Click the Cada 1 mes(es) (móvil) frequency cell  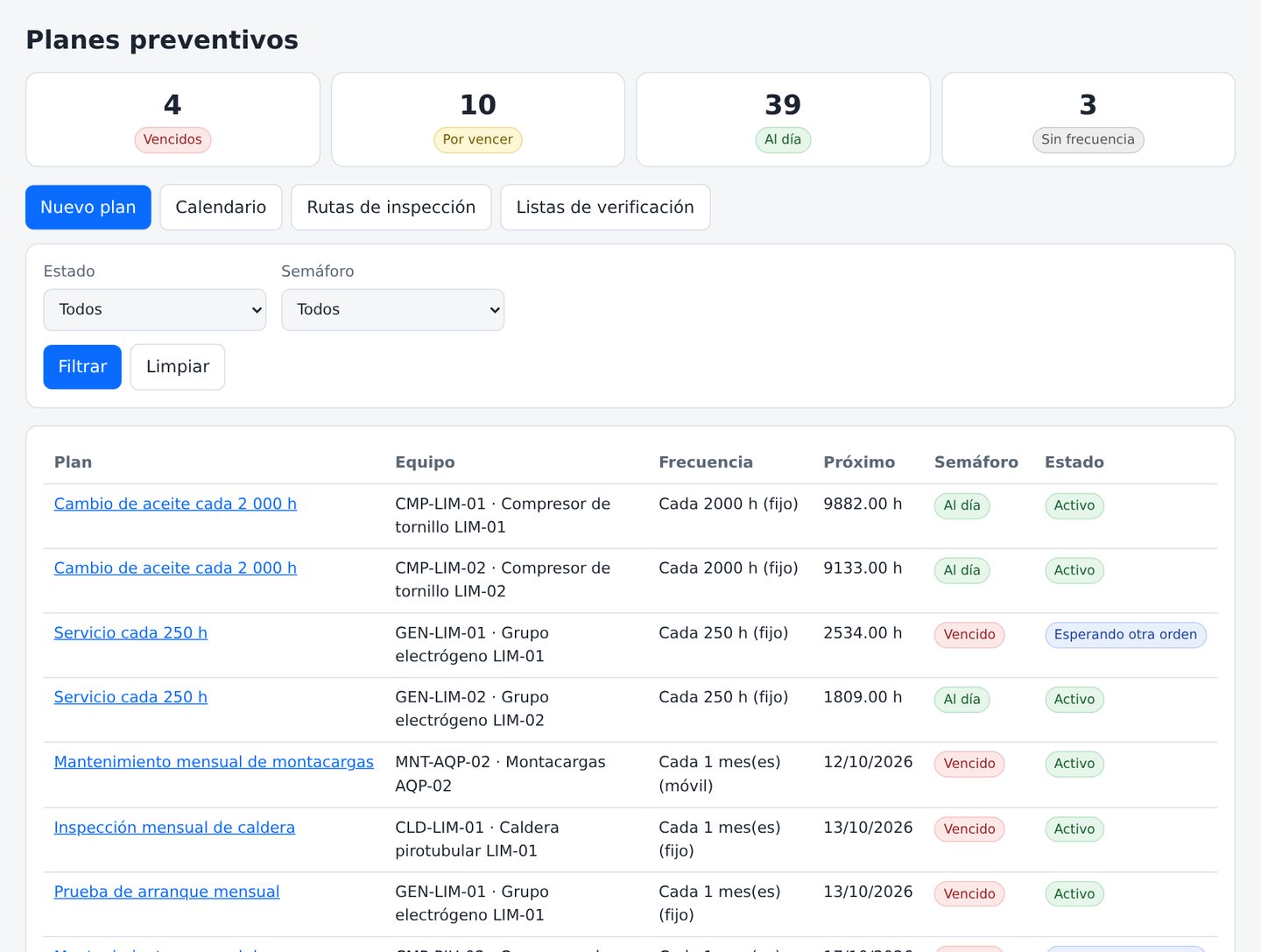(x=720, y=773)
